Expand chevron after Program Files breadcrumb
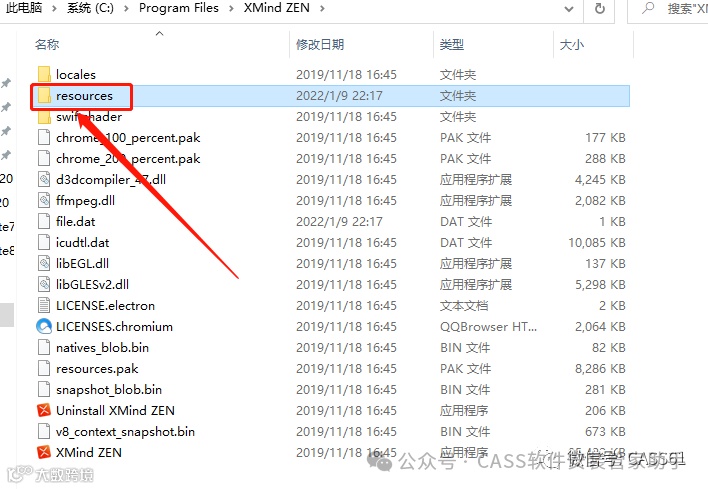This screenshot has height=489, width=708. pos(231,8)
